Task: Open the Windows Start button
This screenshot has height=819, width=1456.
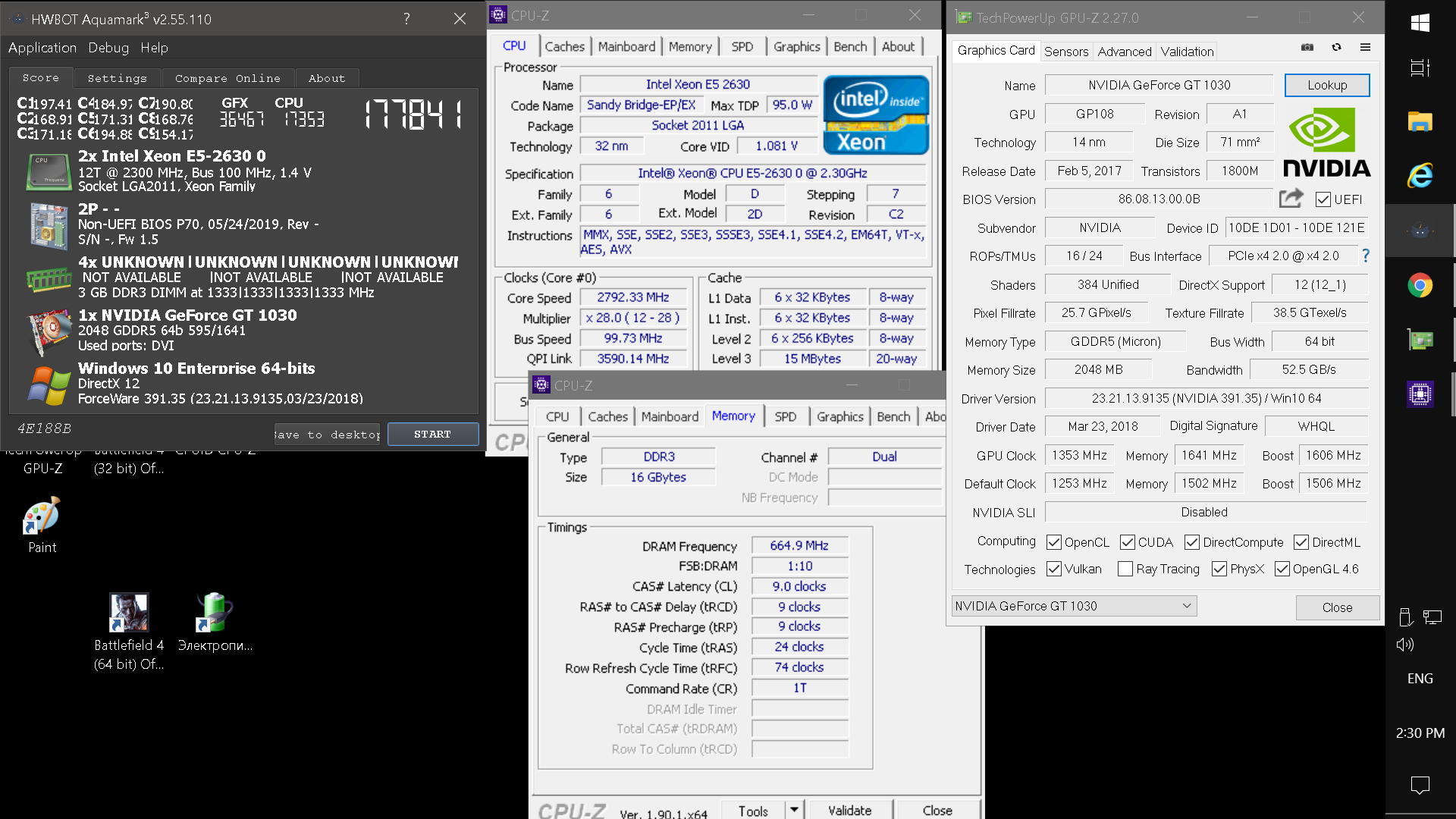Action: (1420, 23)
